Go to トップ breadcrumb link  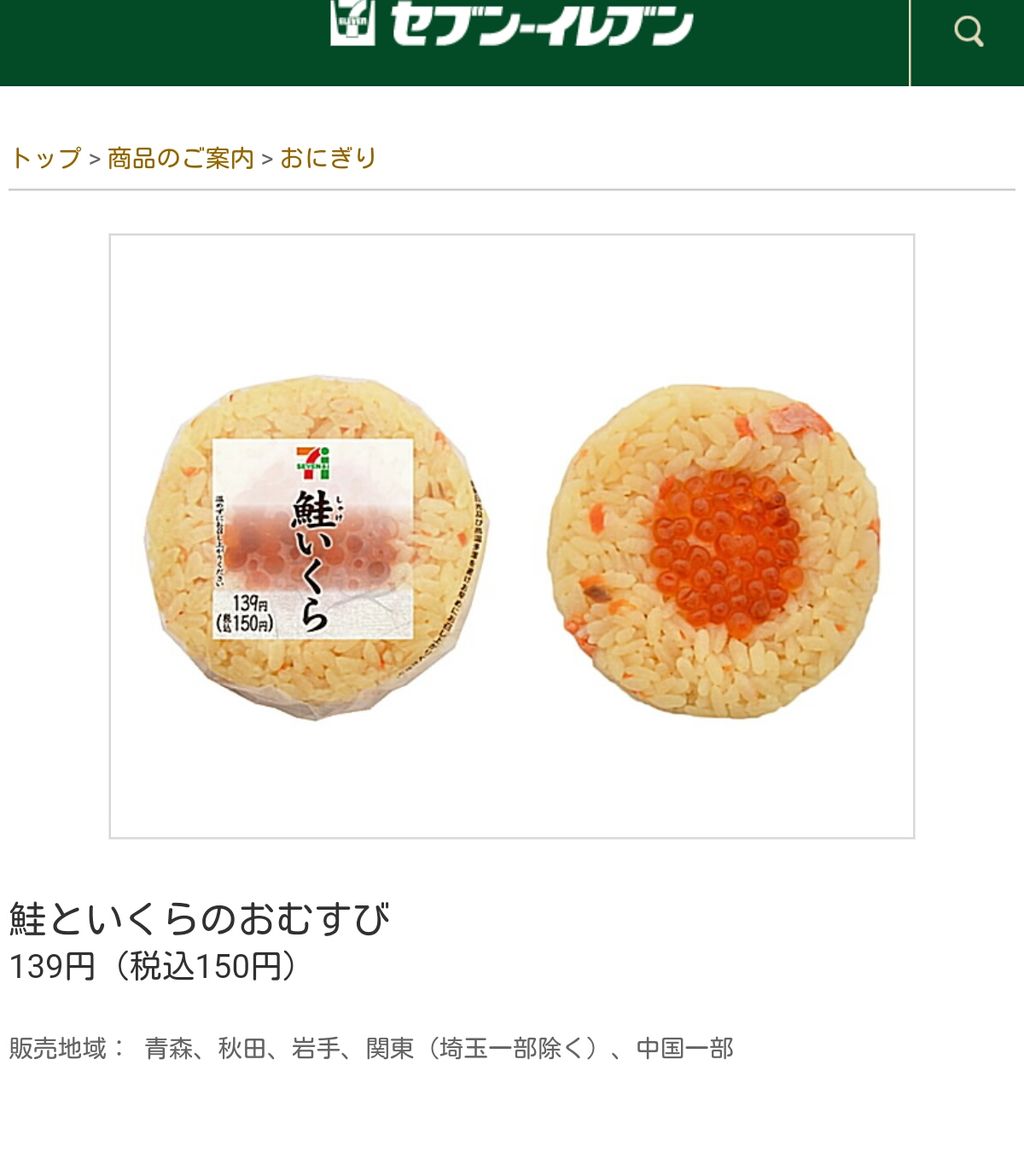click(x=45, y=158)
